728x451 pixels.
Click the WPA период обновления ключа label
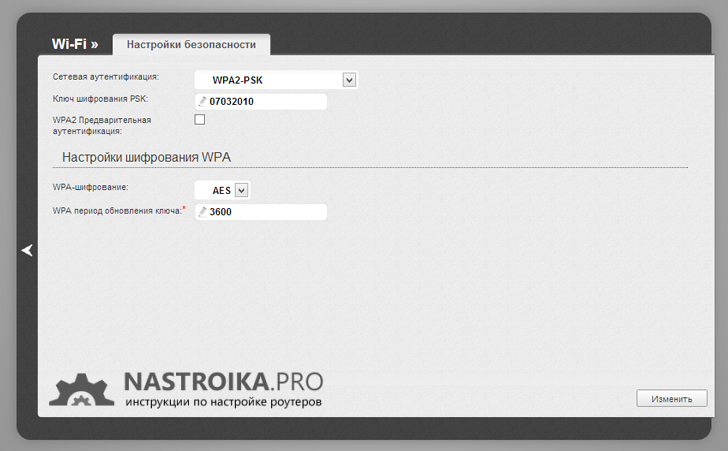click(x=118, y=211)
